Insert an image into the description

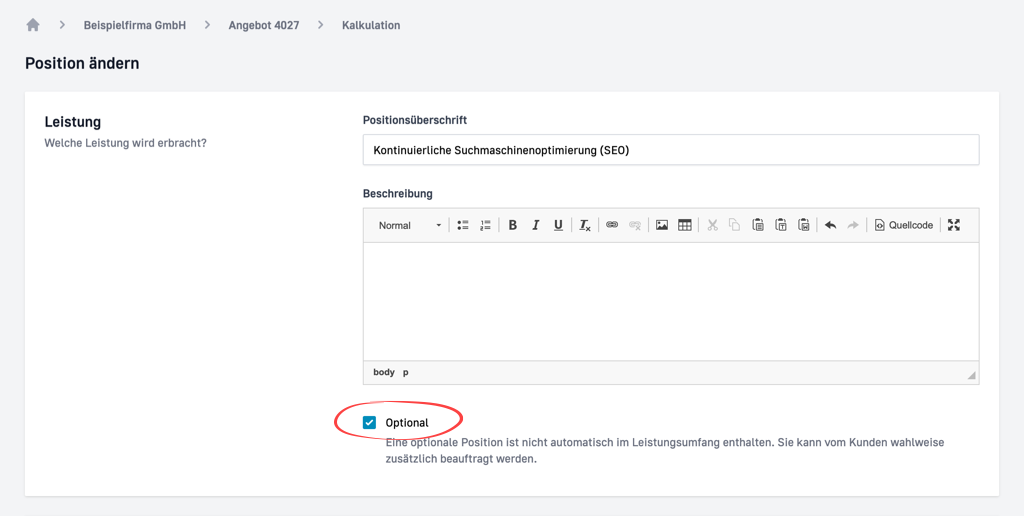pyautogui.click(x=662, y=226)
